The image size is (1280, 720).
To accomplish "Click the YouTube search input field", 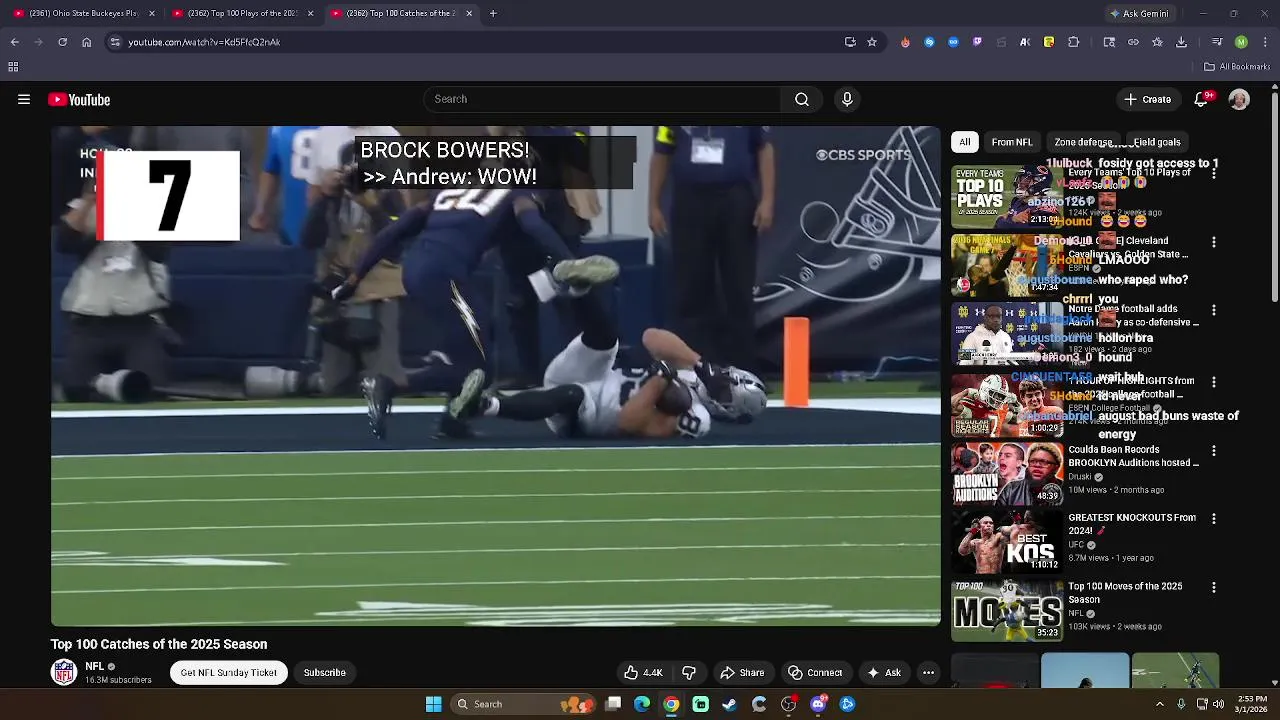I will tap(602, 99).
